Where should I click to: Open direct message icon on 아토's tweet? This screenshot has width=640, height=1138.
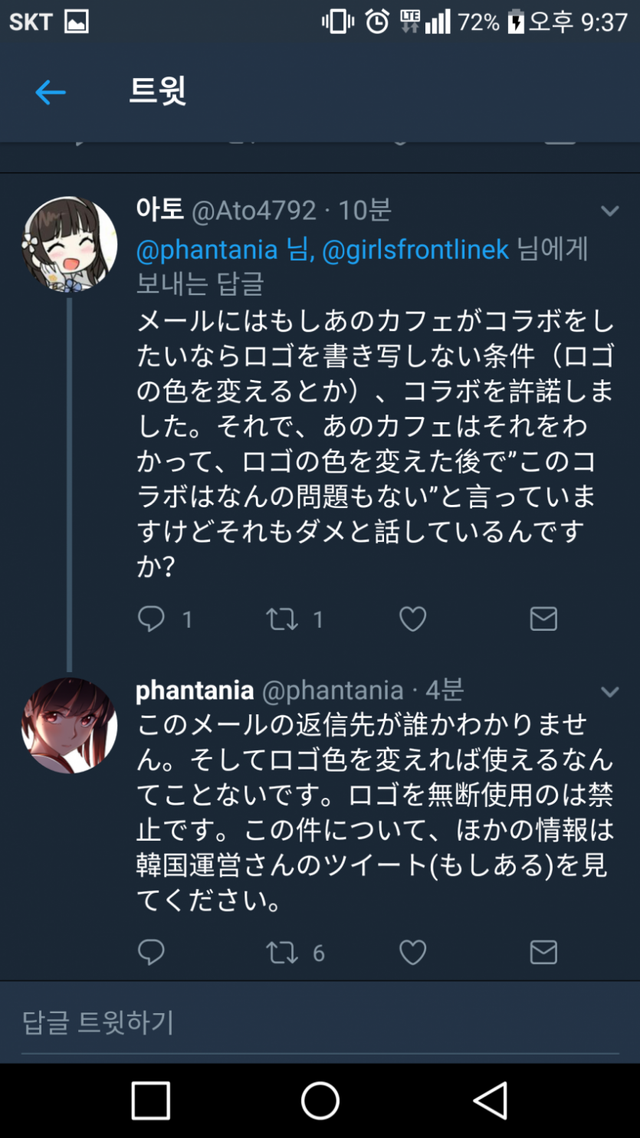point(543,618)
